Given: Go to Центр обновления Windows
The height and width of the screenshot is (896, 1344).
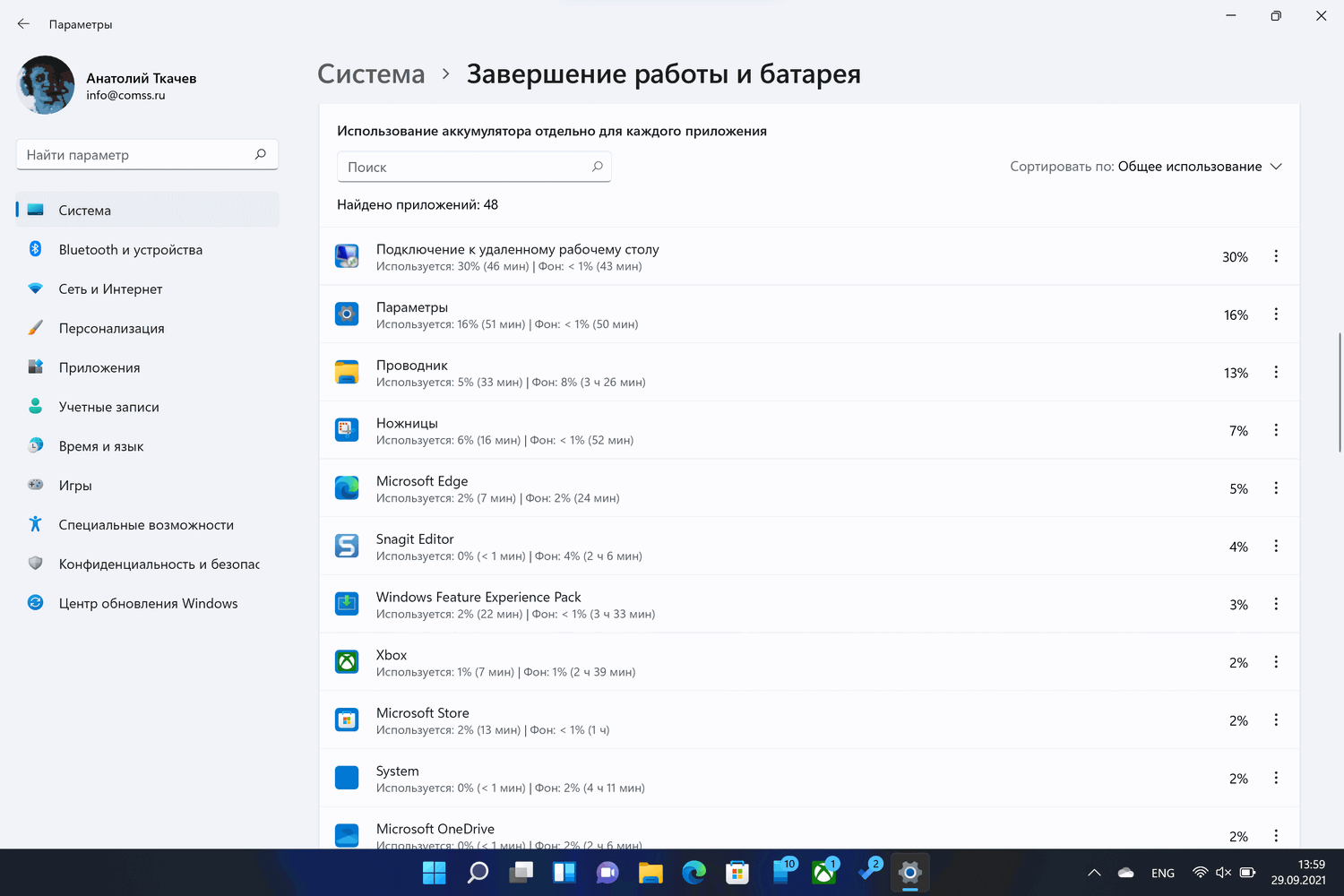Looking at the screenshot, I should [148, 603].
